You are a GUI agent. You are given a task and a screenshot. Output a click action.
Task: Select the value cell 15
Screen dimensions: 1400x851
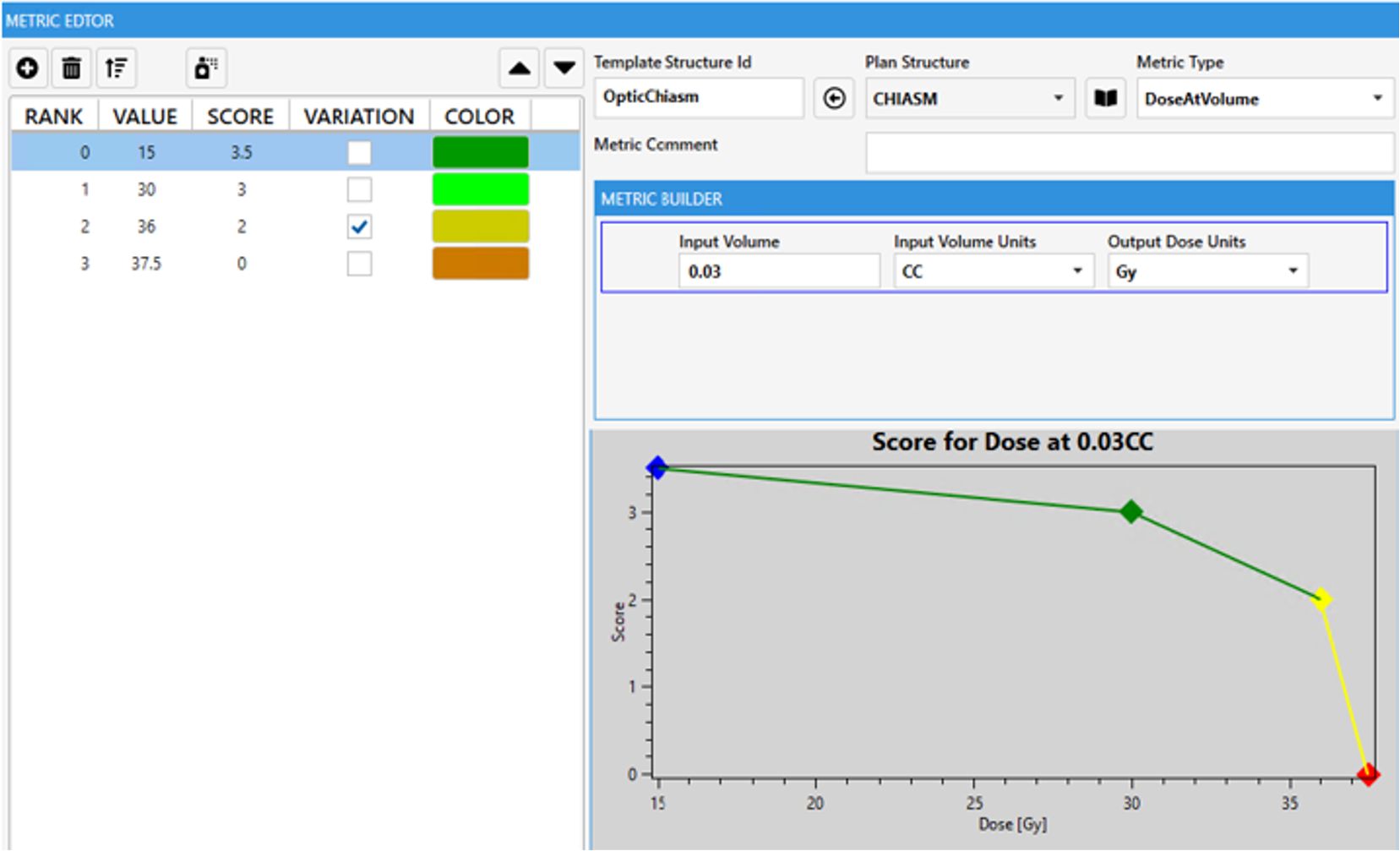tap(146, 152)
